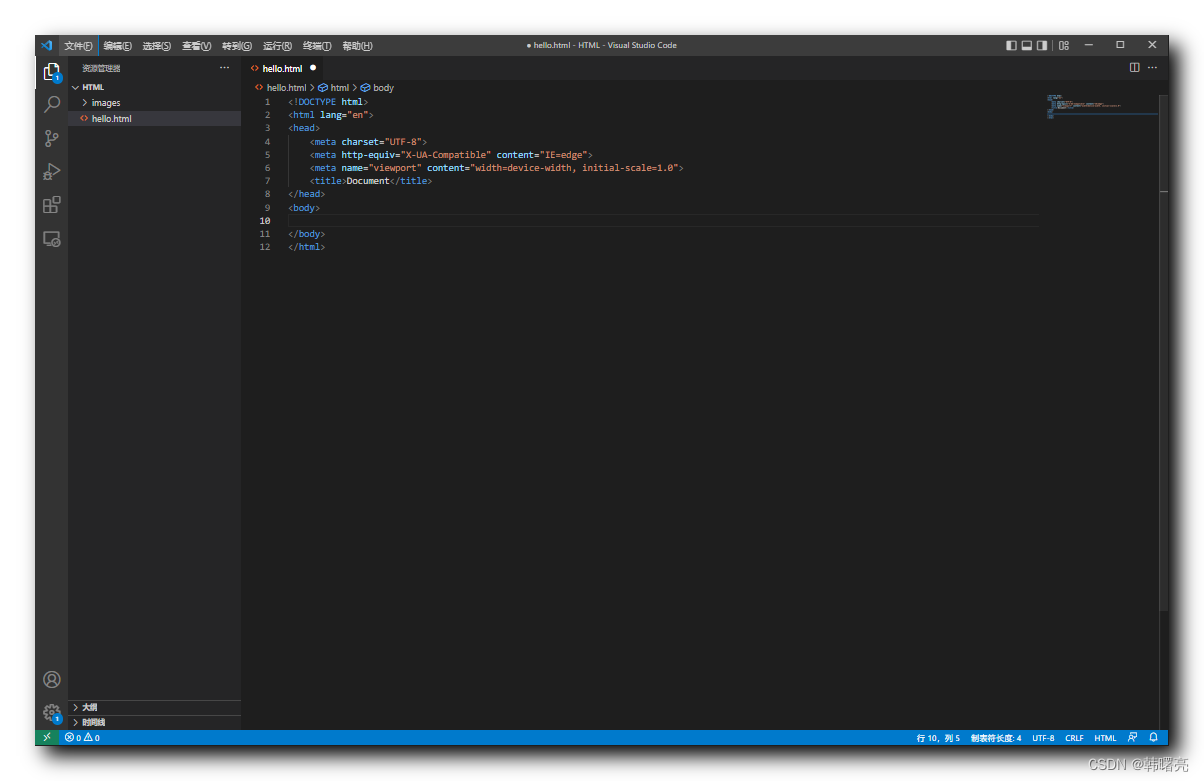Click the errors and warnings indicator
1204x781 pixels.
coord(82,737)
